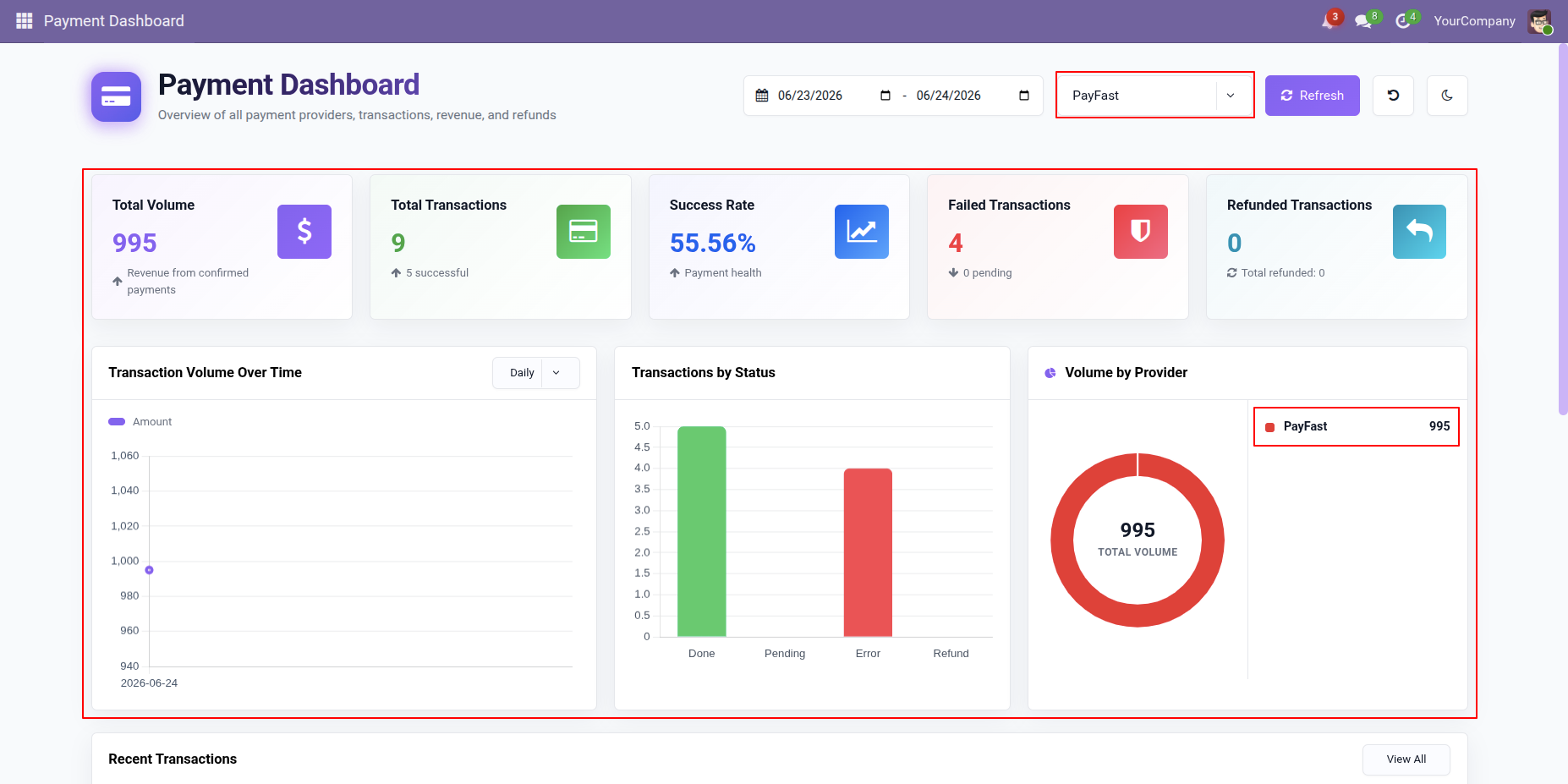The image size is (1568, 784).
Task: Toggle dark mode with the moon icon
Action: click(1447, 96)
